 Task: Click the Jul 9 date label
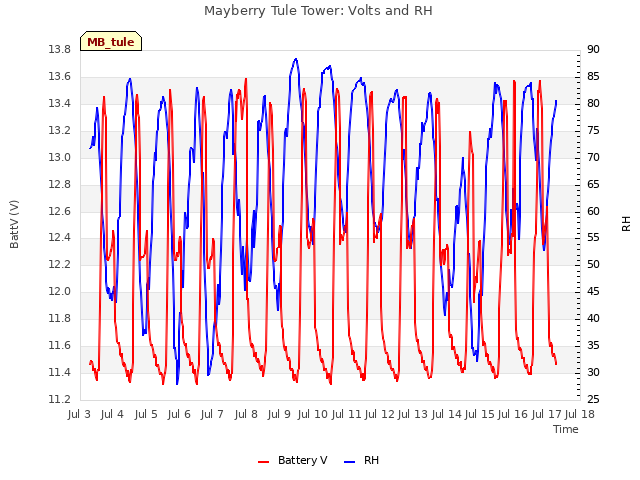[279, 414]
